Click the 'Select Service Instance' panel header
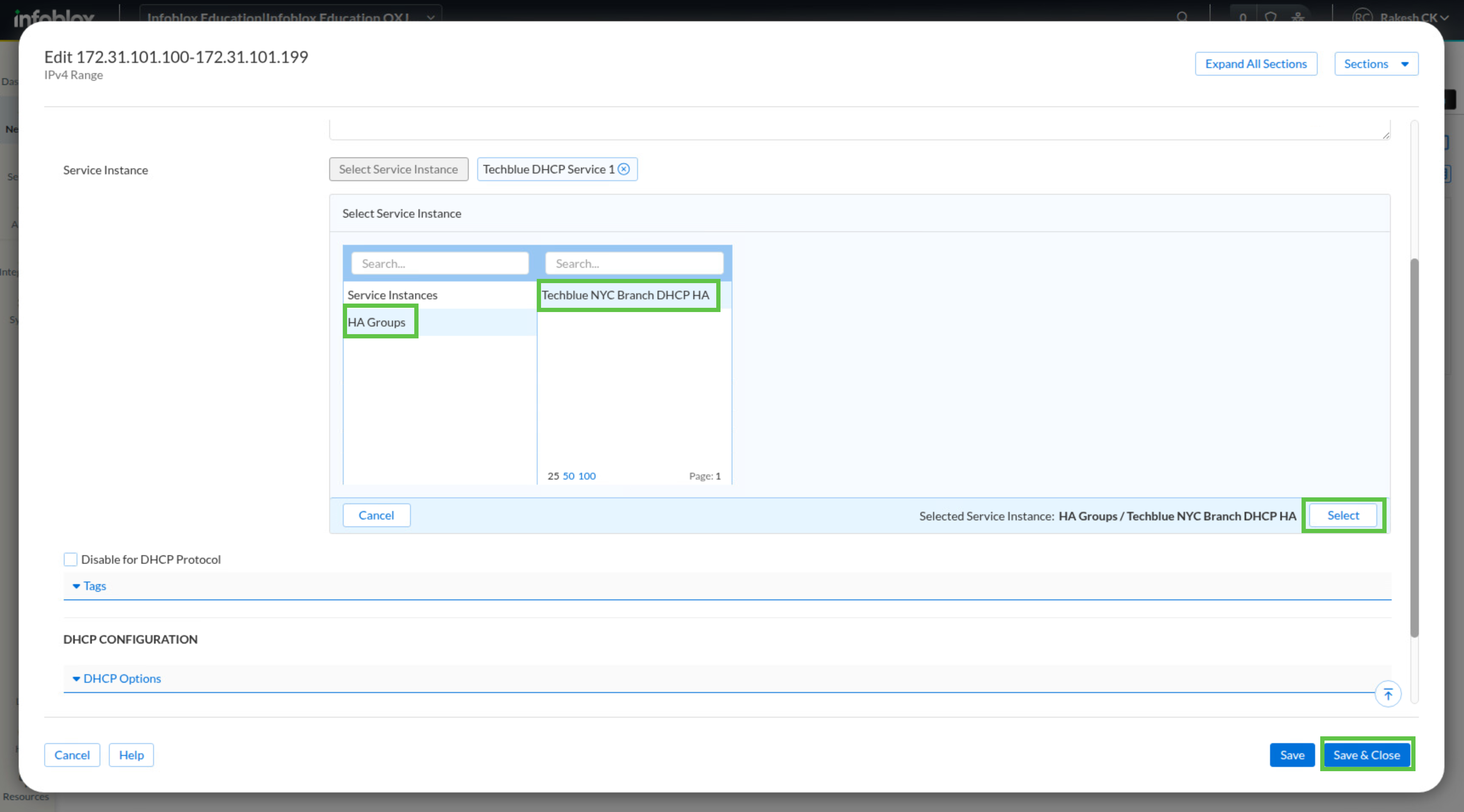 (x=401, y=214)
